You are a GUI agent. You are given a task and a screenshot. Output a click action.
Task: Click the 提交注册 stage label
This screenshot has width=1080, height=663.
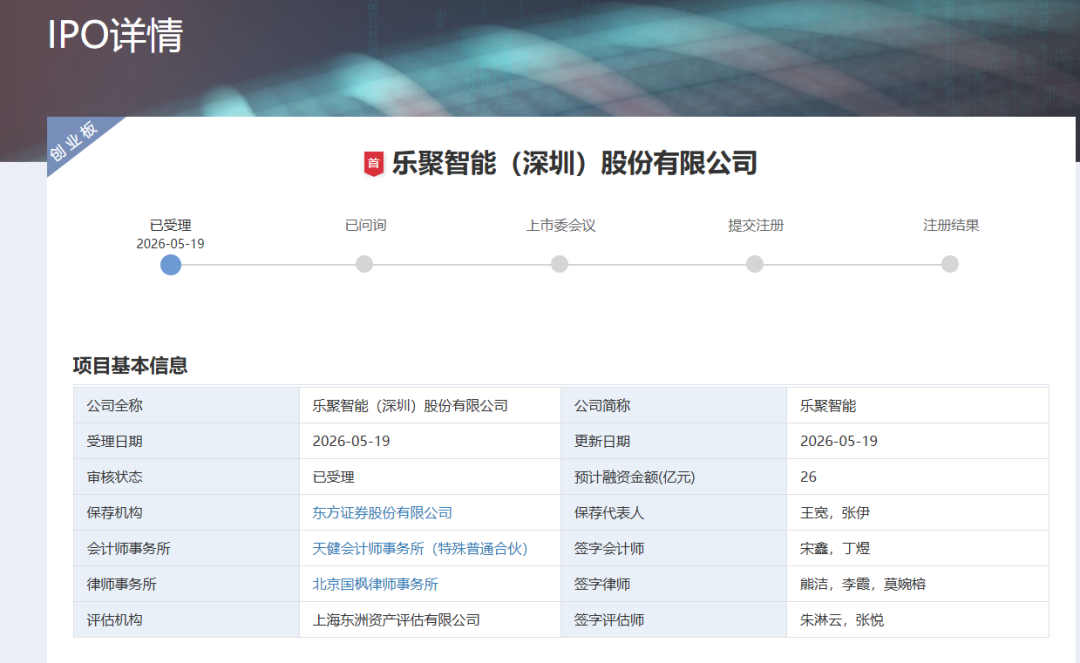(756, 225)
